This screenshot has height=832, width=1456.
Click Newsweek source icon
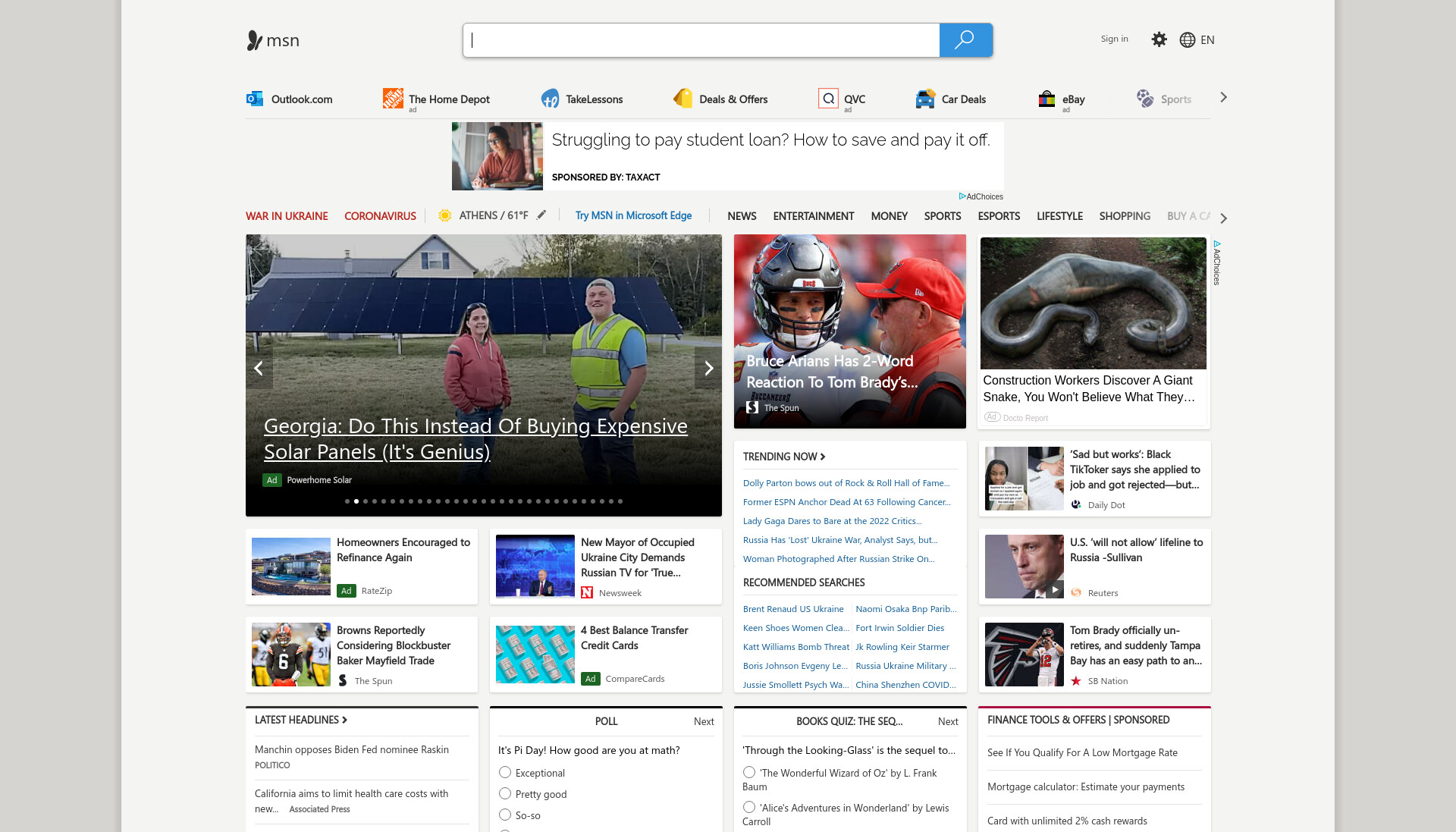click(x=587, y=592)
